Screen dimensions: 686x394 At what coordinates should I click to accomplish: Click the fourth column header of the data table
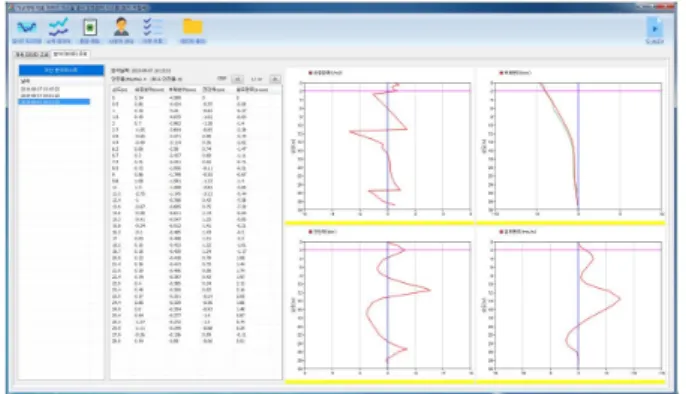click(x=213, y=90)
